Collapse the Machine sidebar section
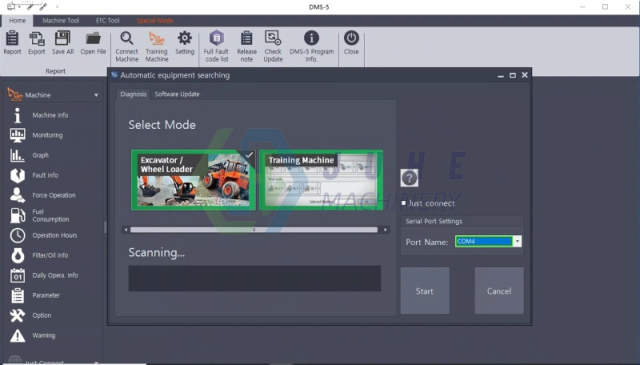Screen dimensions: 640x365 pos(96,95)
